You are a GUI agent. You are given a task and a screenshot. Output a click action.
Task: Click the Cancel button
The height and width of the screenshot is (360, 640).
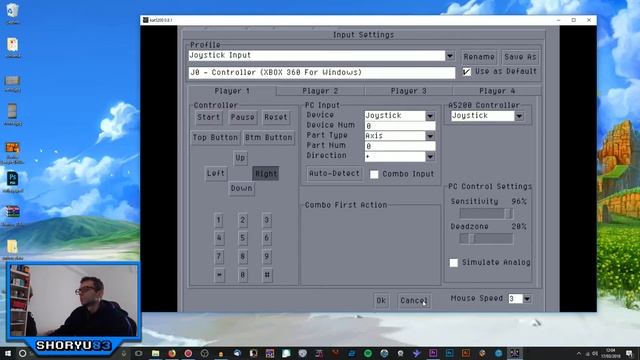(x=414, y=300)
